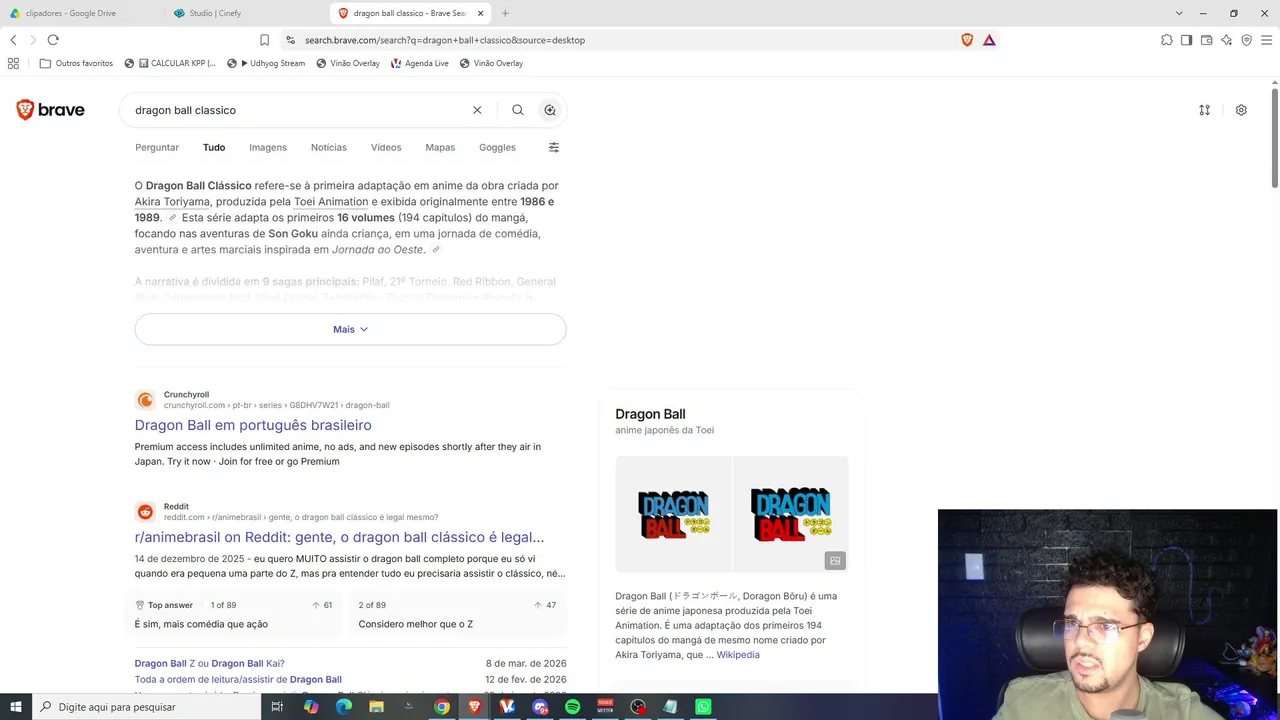Image resolution: width=1280 pixels, height=720 pixels.
Task: Open the Udhyog Stream bookmark
Action: coord(266,63)
